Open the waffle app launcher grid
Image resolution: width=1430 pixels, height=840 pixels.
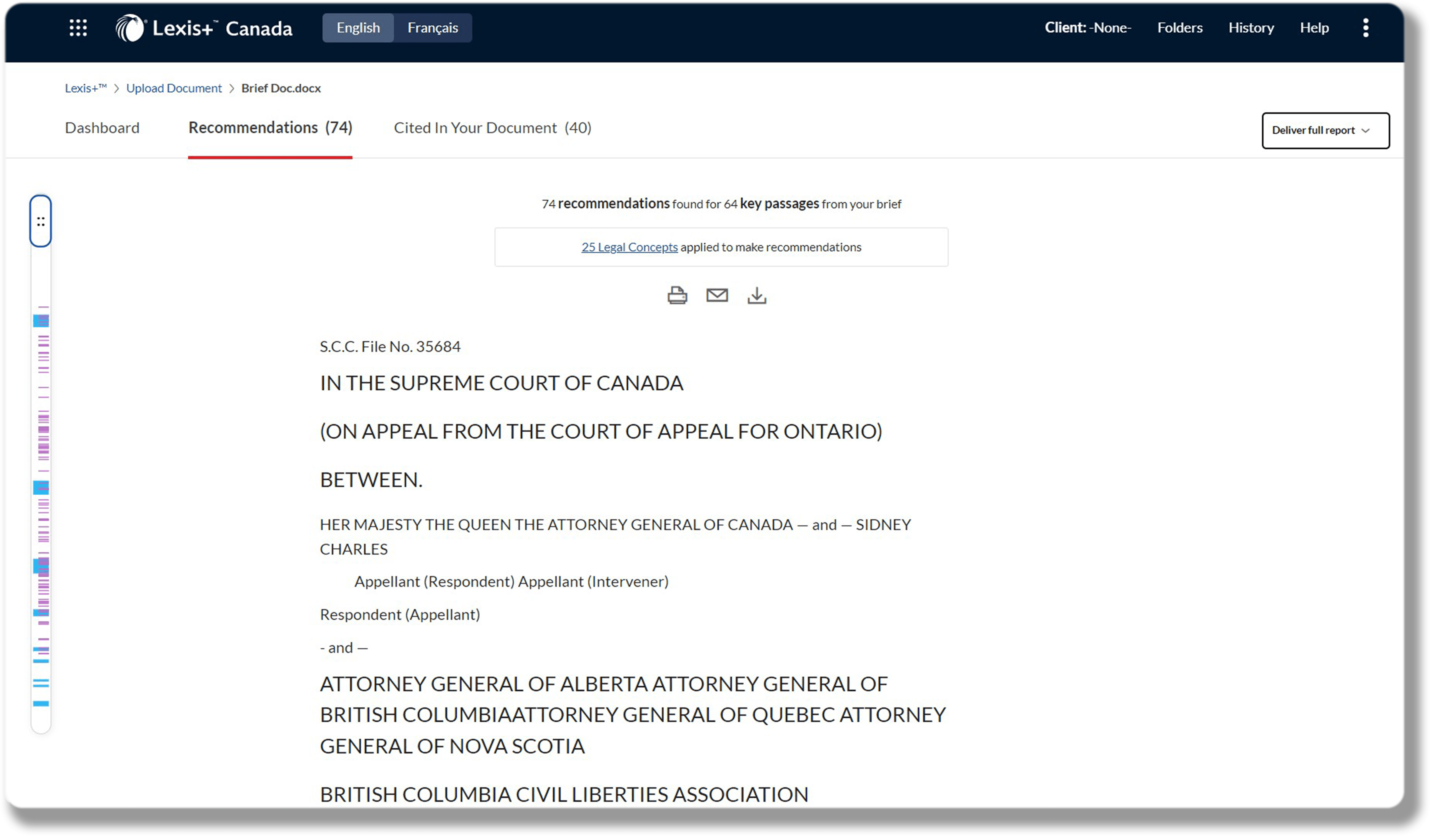(x=78, y=27)
